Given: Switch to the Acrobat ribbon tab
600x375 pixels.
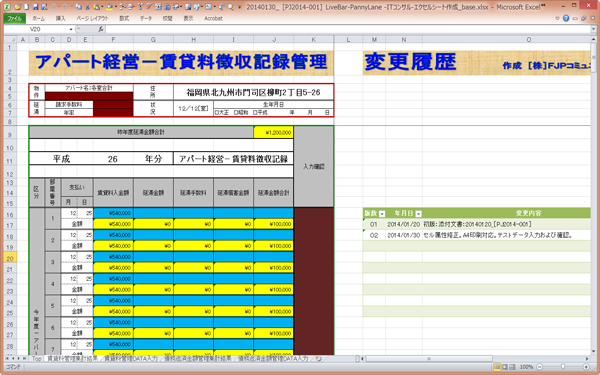Looking at the screenshot, I should (213, 18).
